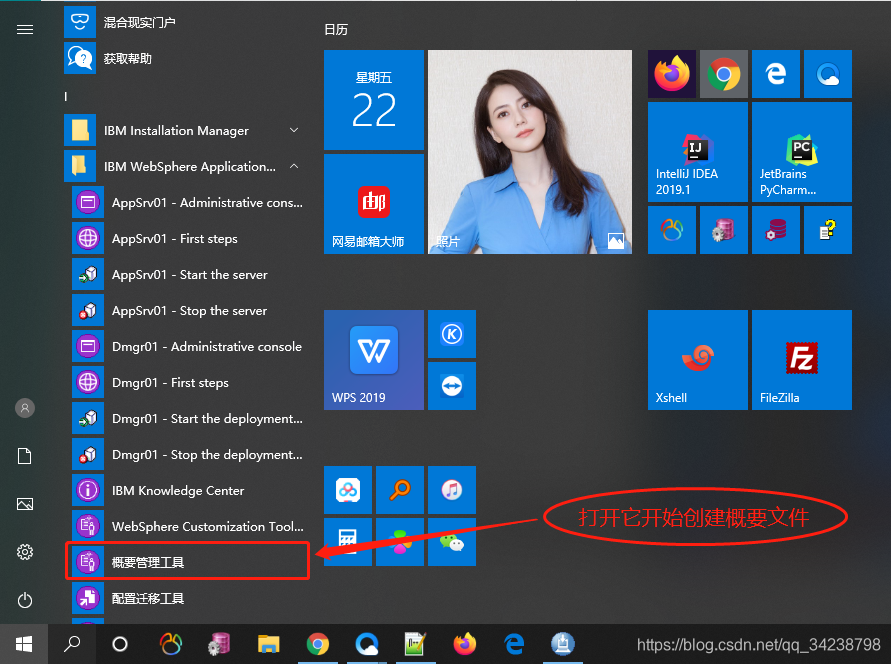Open Edge legacy on the taskbar

pyautogui.click(x=514, y=644)
